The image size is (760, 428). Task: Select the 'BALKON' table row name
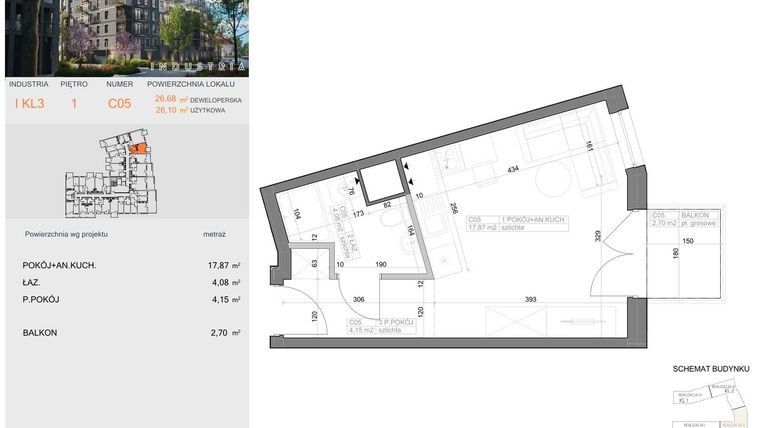40,333
